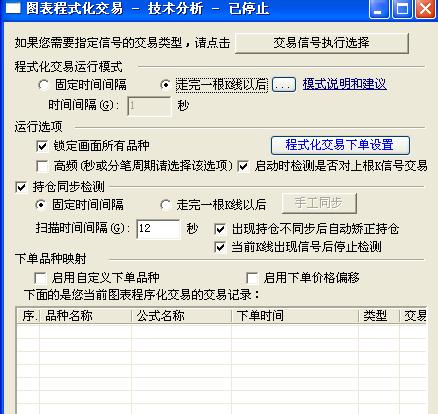Select 固定时间间隔 radio under 程式化交易运行模式

(x=44, y=85)
